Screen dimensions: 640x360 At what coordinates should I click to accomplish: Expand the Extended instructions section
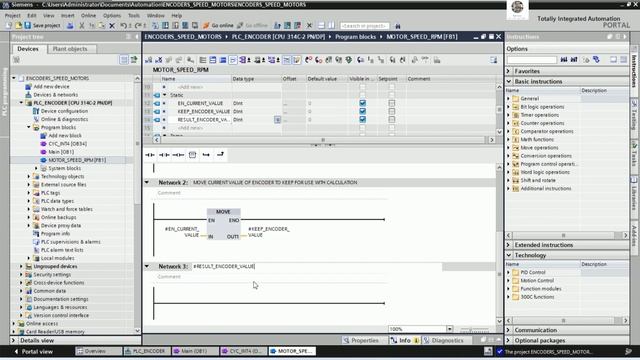pyautogui.click(x=509, y=245)
